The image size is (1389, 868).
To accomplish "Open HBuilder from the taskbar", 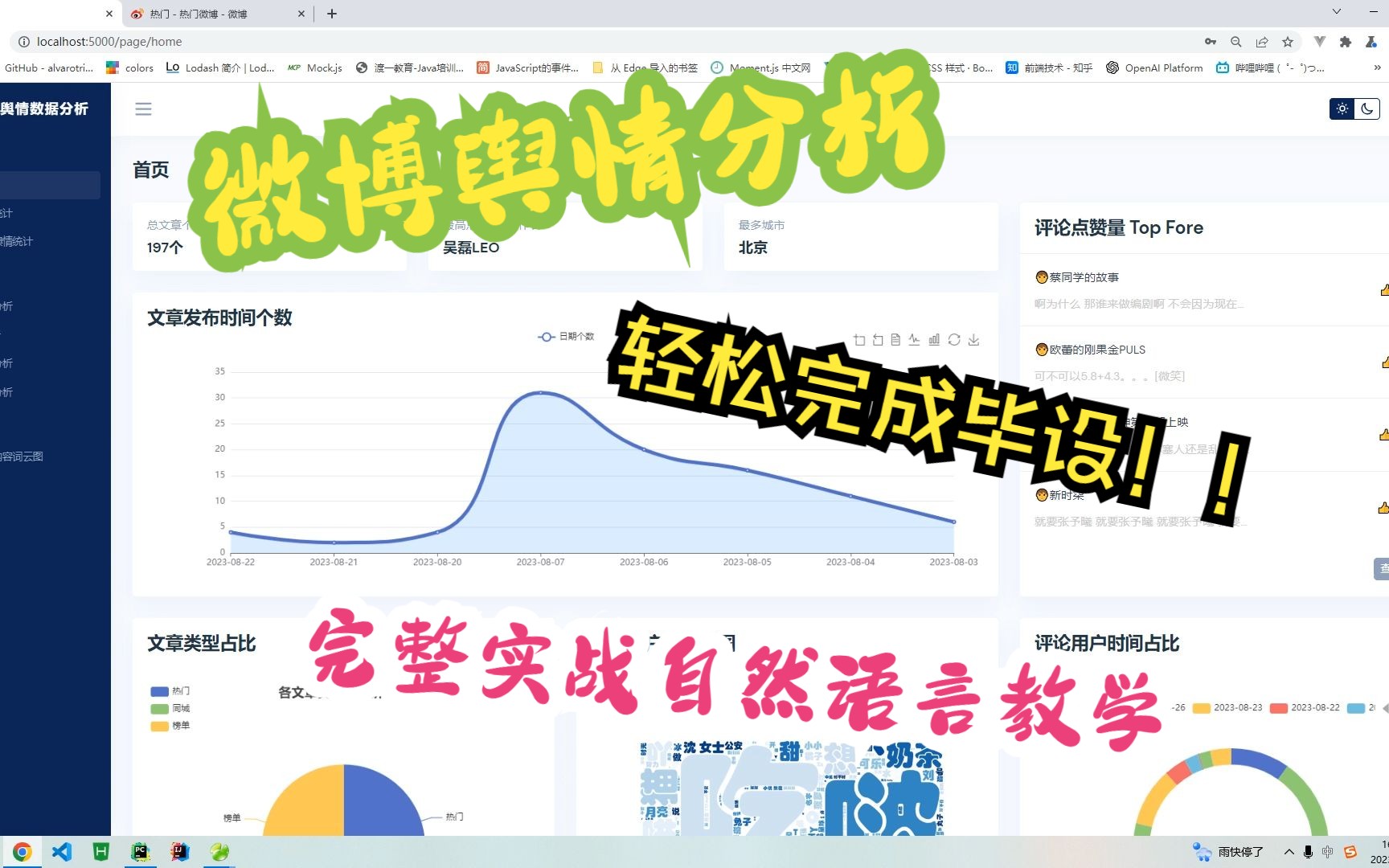I will coord(101,852).
